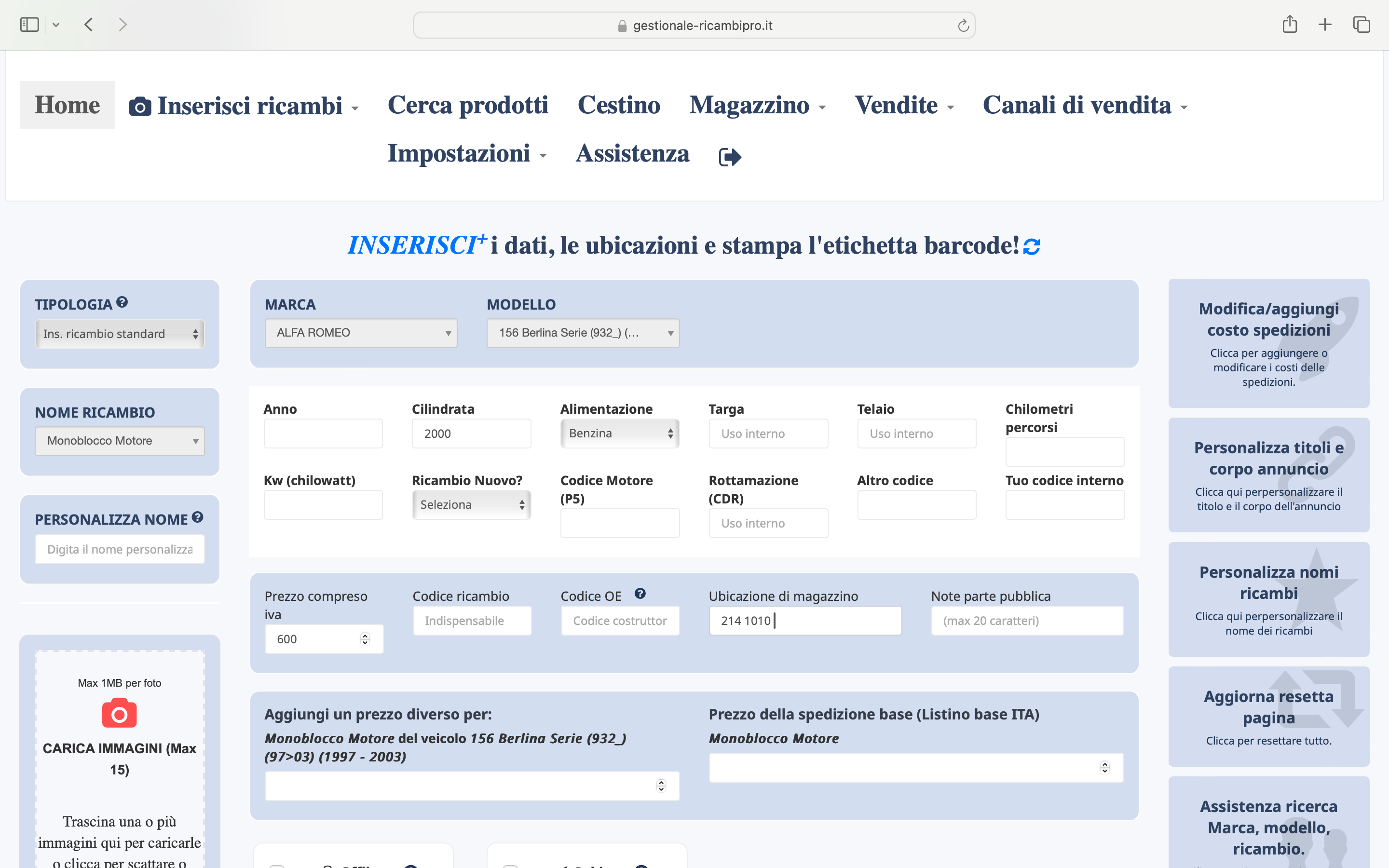This screenshot has width=1389, height=868.
Task: Click Personalizza titoli e corpo annuncio panel
Action: (x=1268, y=475)
